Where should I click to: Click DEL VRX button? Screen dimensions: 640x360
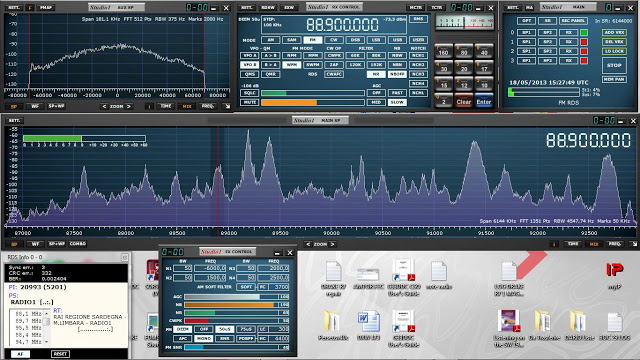(x=614, y=42)
